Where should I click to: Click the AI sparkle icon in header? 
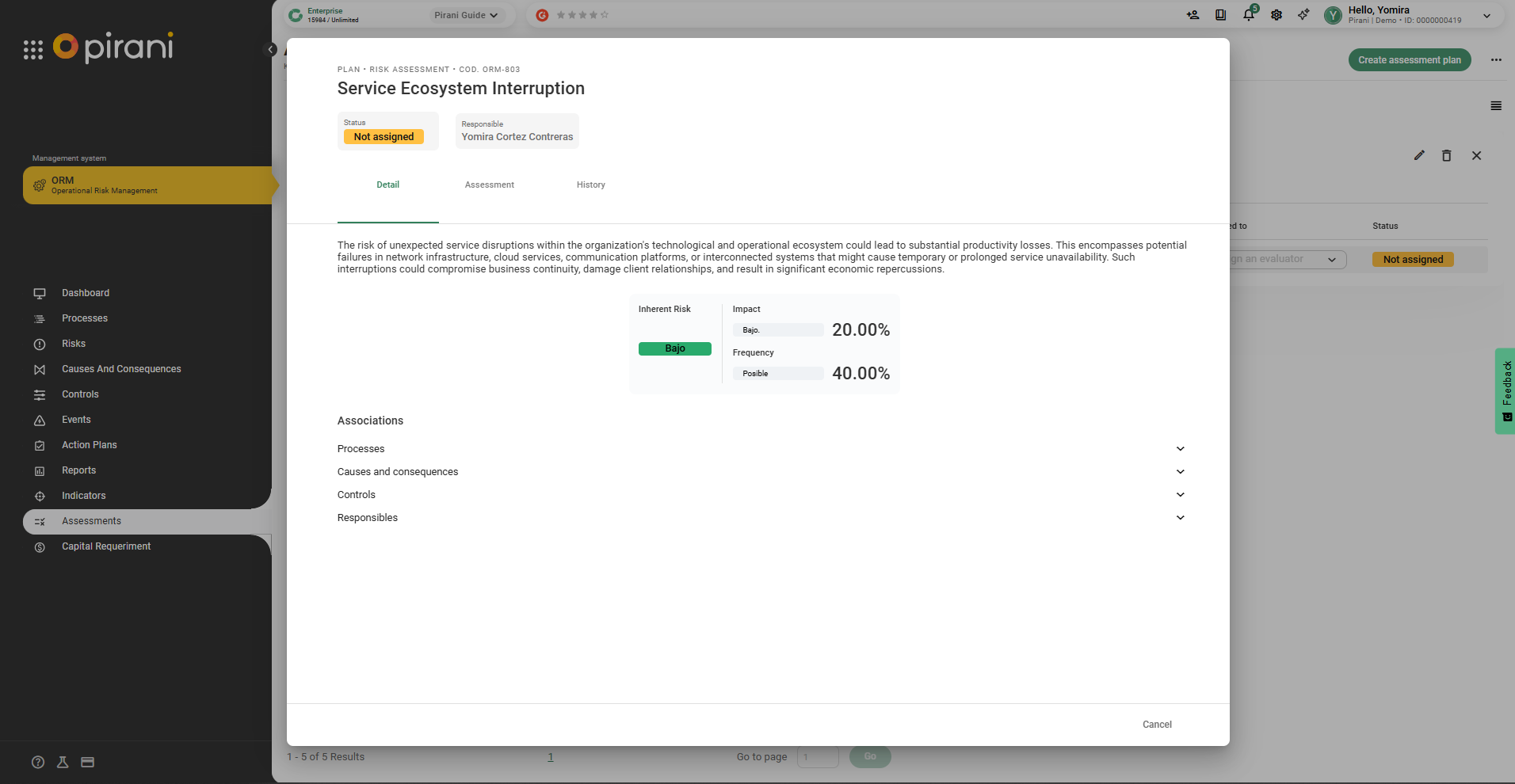pos(1303,15)
